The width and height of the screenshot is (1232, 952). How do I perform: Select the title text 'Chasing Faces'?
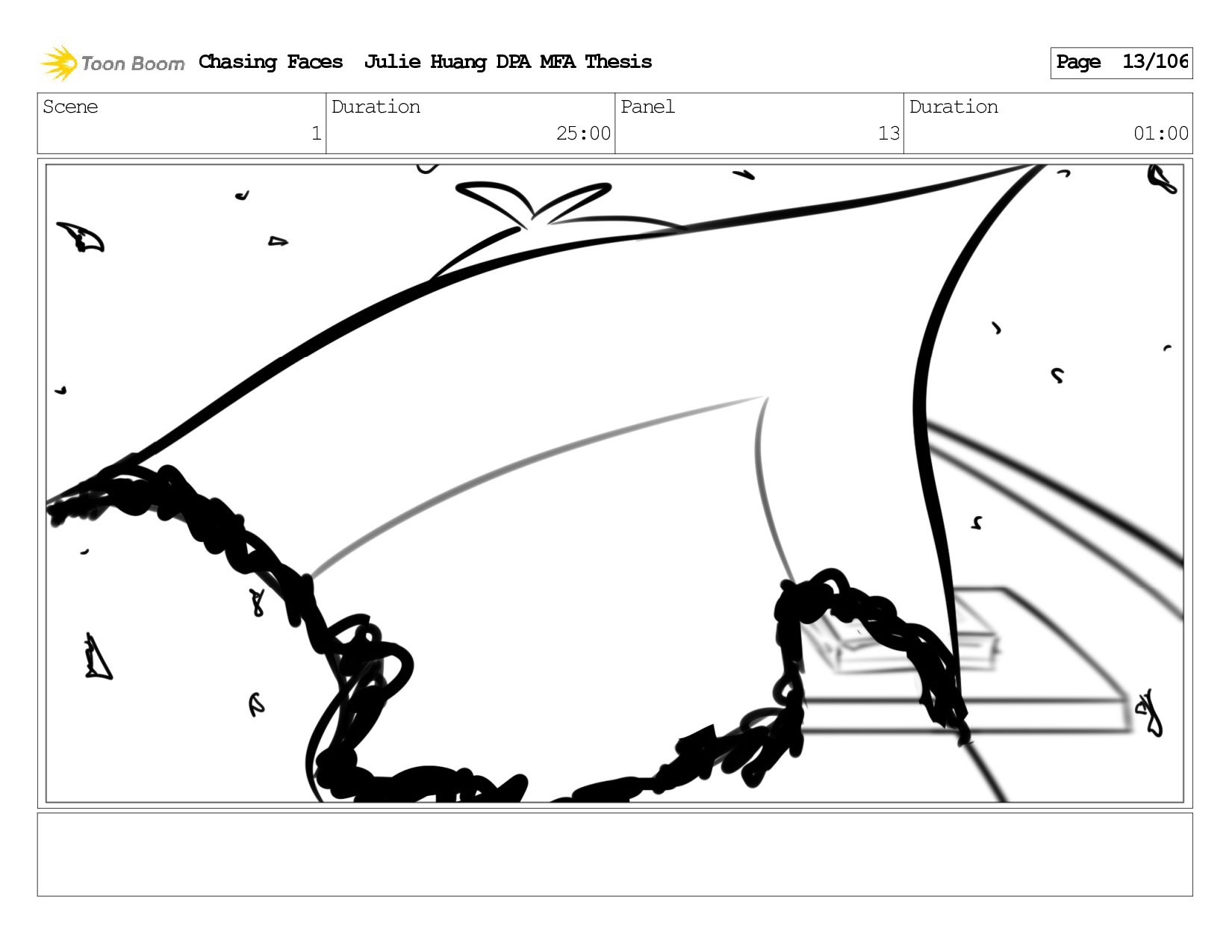coord(271,62)
